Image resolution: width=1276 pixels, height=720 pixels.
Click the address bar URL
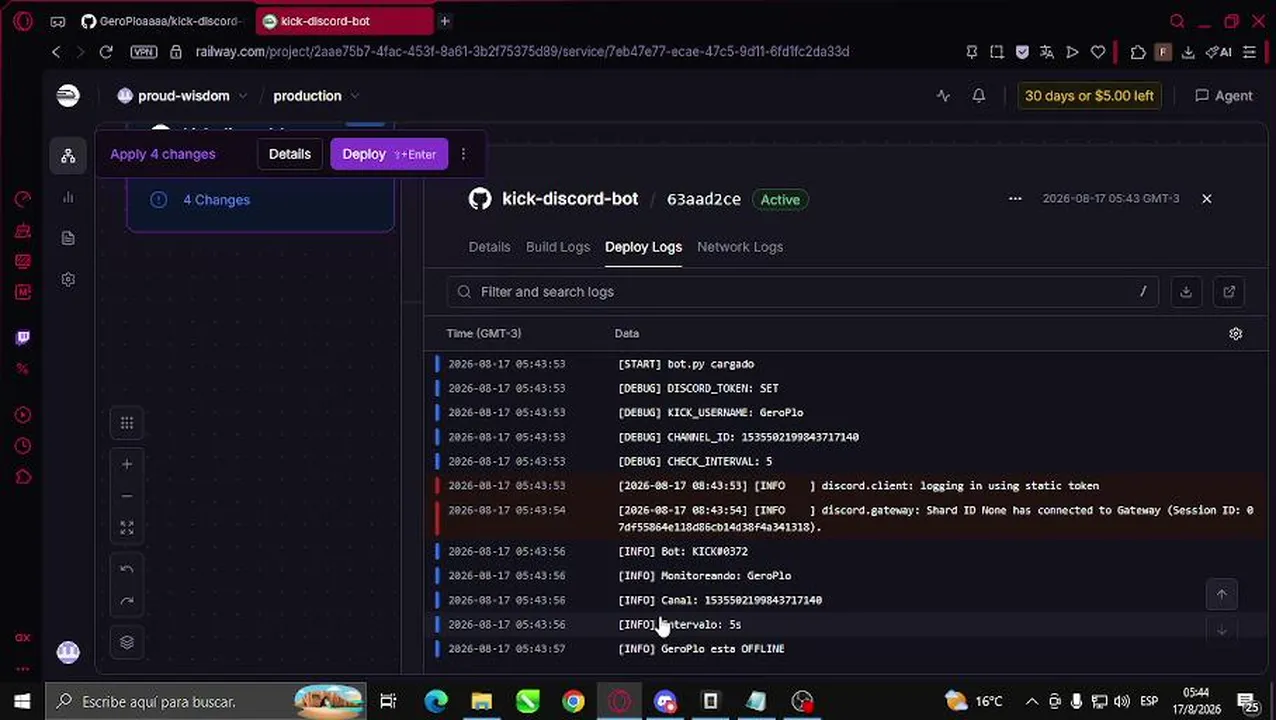click(x=522, y=52)
